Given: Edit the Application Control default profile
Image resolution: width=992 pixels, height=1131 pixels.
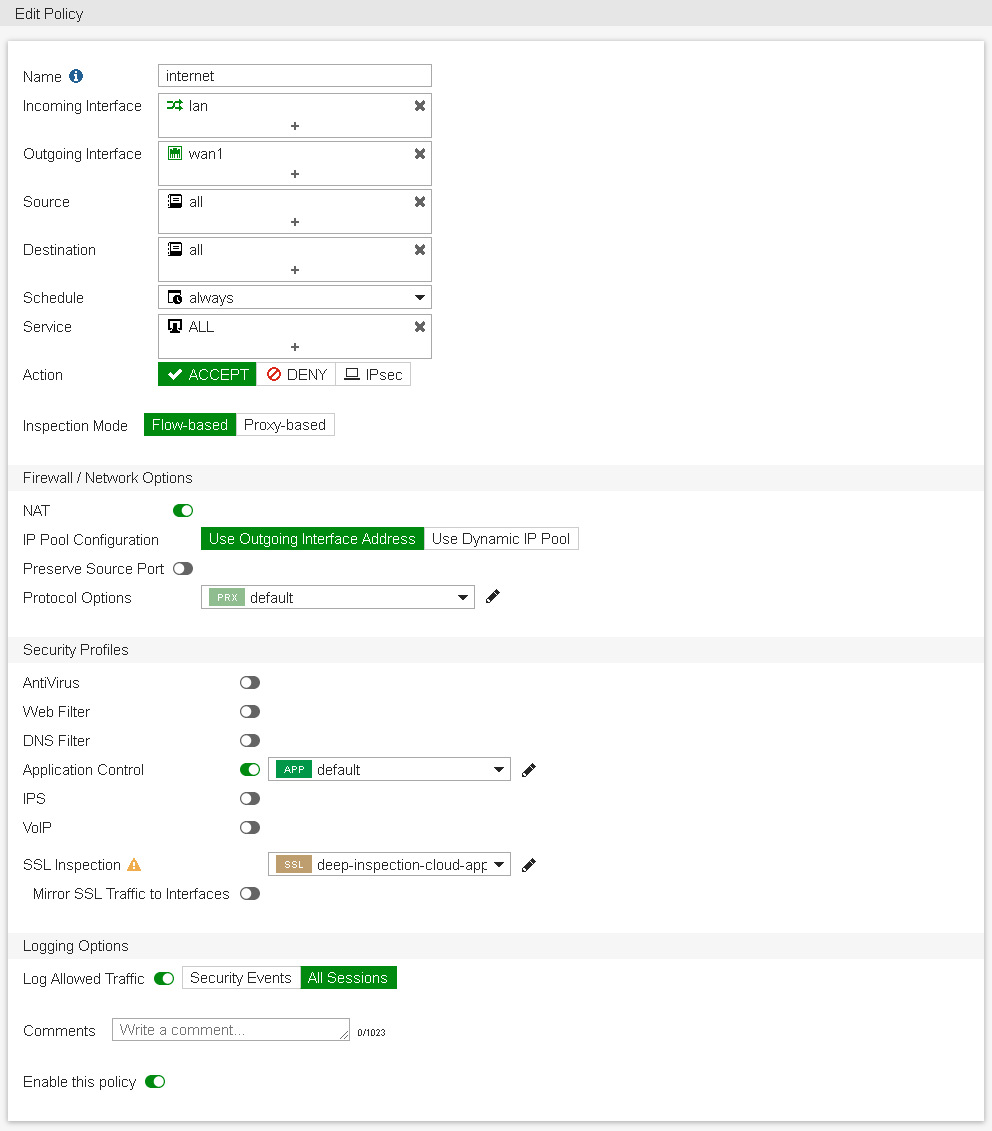Looking at the screenshot, I should pos(528,769).
